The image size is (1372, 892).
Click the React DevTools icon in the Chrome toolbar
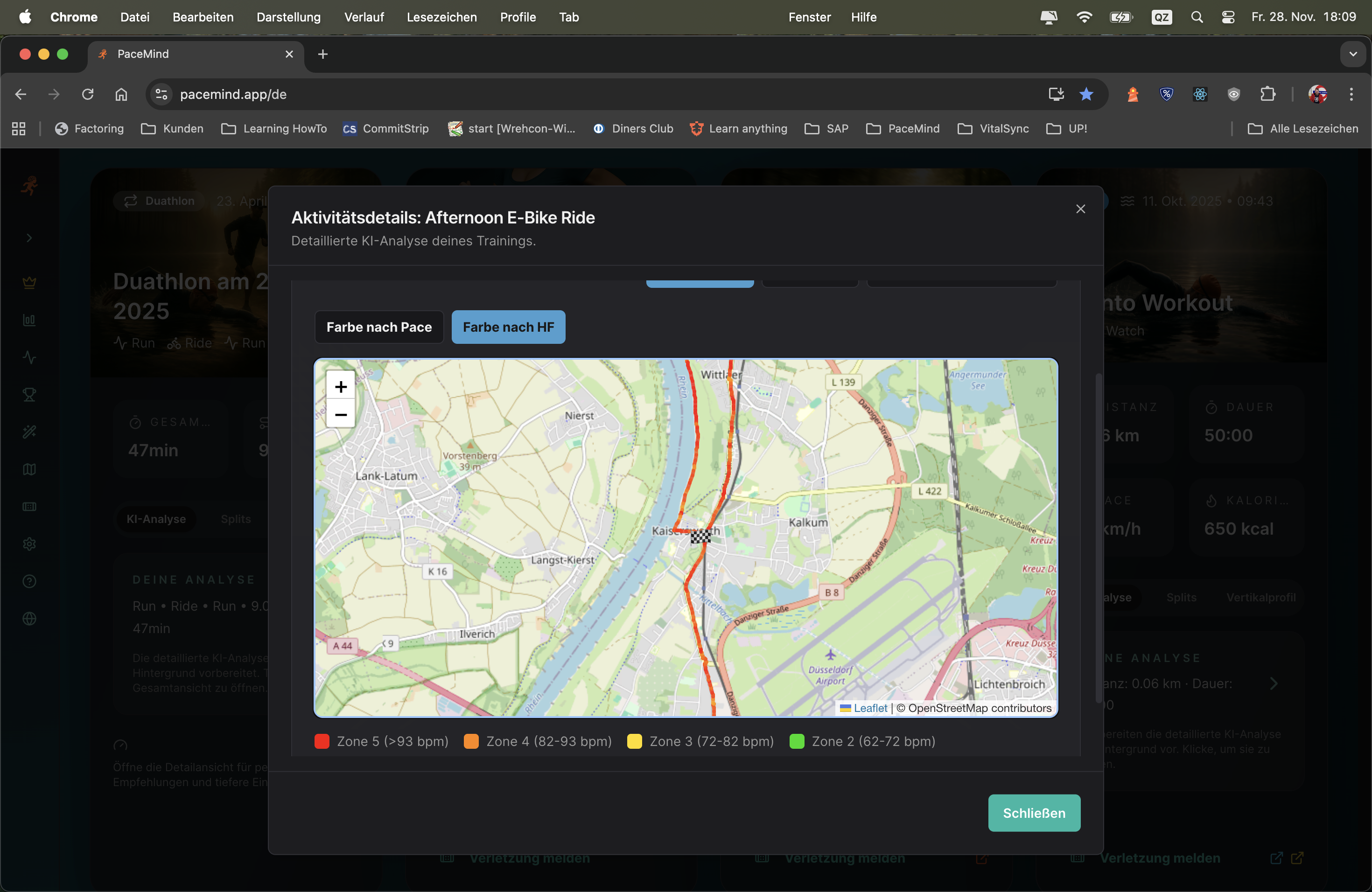click(1200, 94)
